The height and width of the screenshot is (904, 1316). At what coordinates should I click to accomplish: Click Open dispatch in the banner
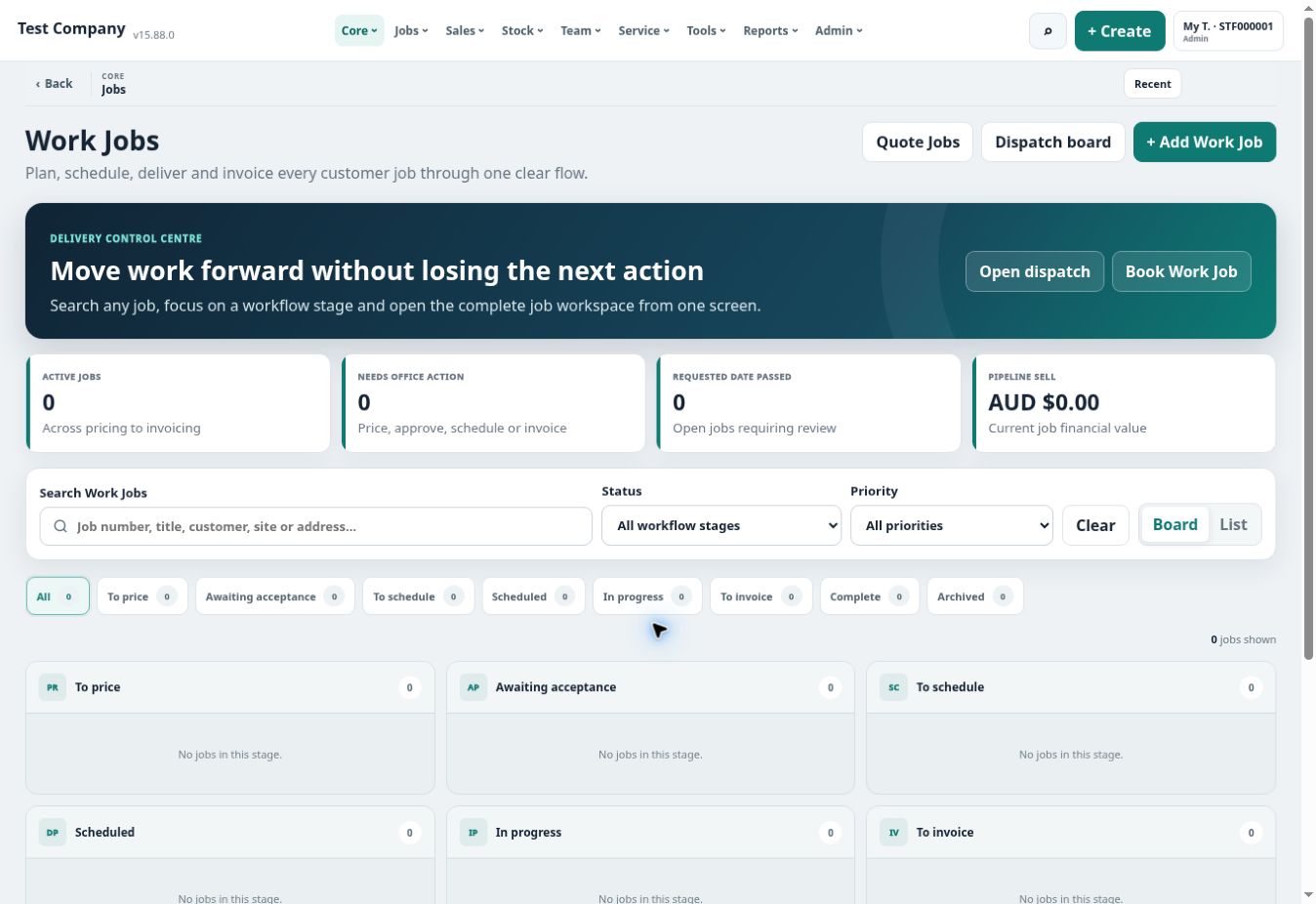[x=1035, y=271]
